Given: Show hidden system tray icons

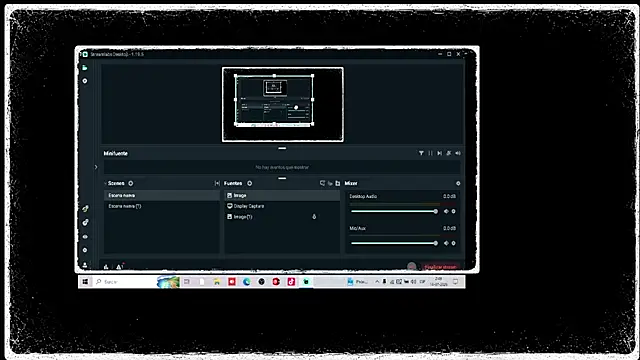Looking at the screenshot, I should (x=377, y=282).
